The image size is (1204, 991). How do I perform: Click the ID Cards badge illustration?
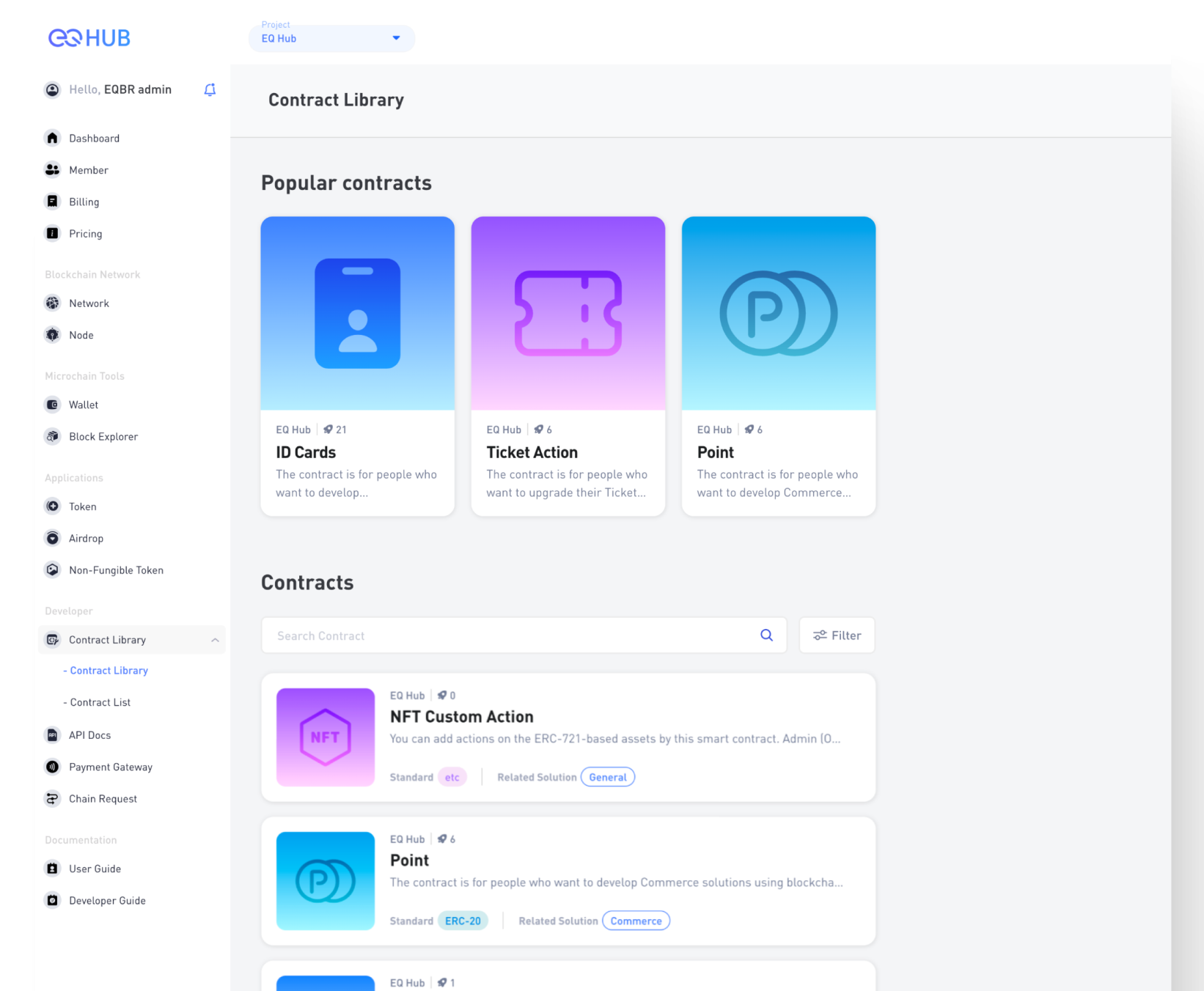tap(358, 313)
